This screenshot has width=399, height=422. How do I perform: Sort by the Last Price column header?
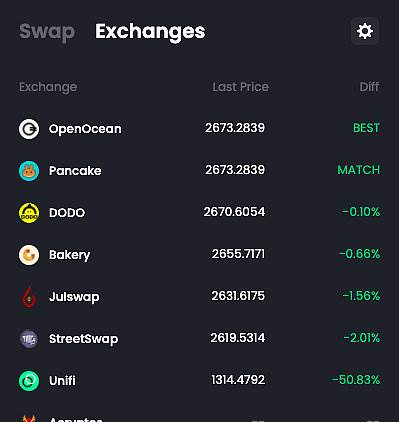tap(241, 87)
